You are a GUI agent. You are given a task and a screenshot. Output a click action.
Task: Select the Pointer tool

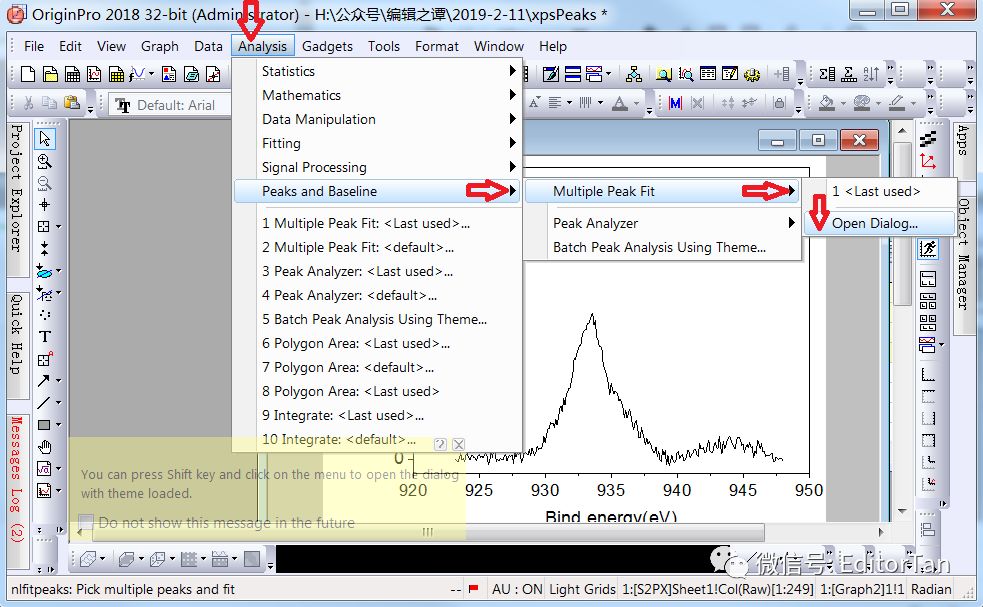click(x=45, y=138)
